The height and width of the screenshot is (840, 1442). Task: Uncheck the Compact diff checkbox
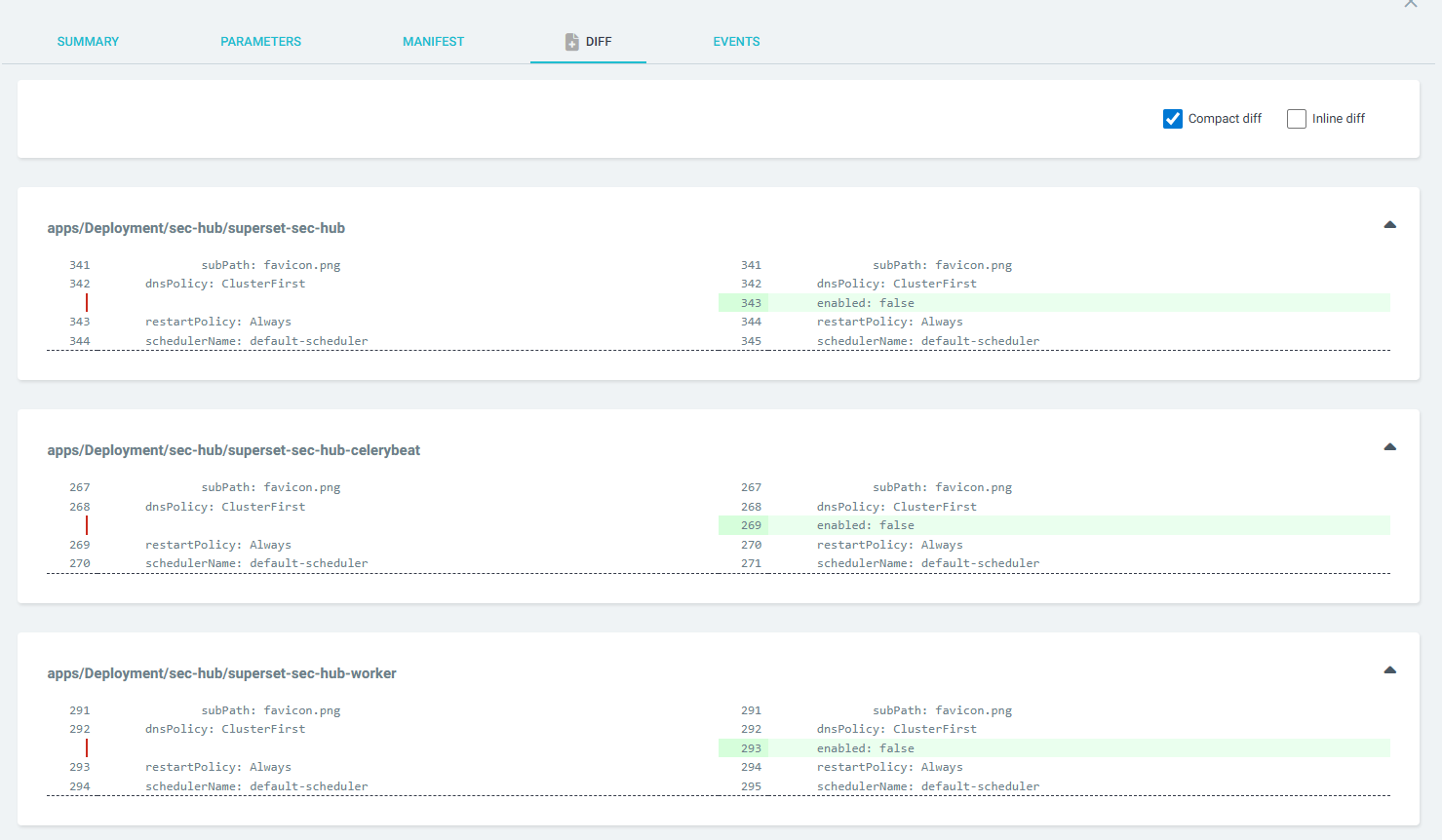(1173, 119)
